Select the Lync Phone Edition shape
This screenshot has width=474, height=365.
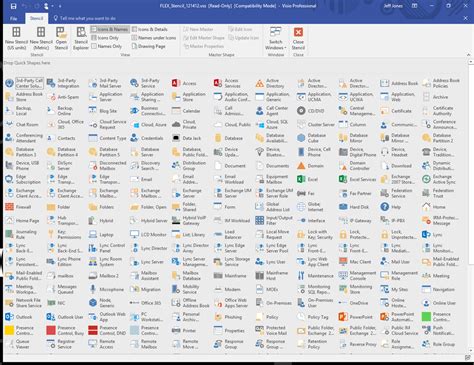[x=64, y=262]
